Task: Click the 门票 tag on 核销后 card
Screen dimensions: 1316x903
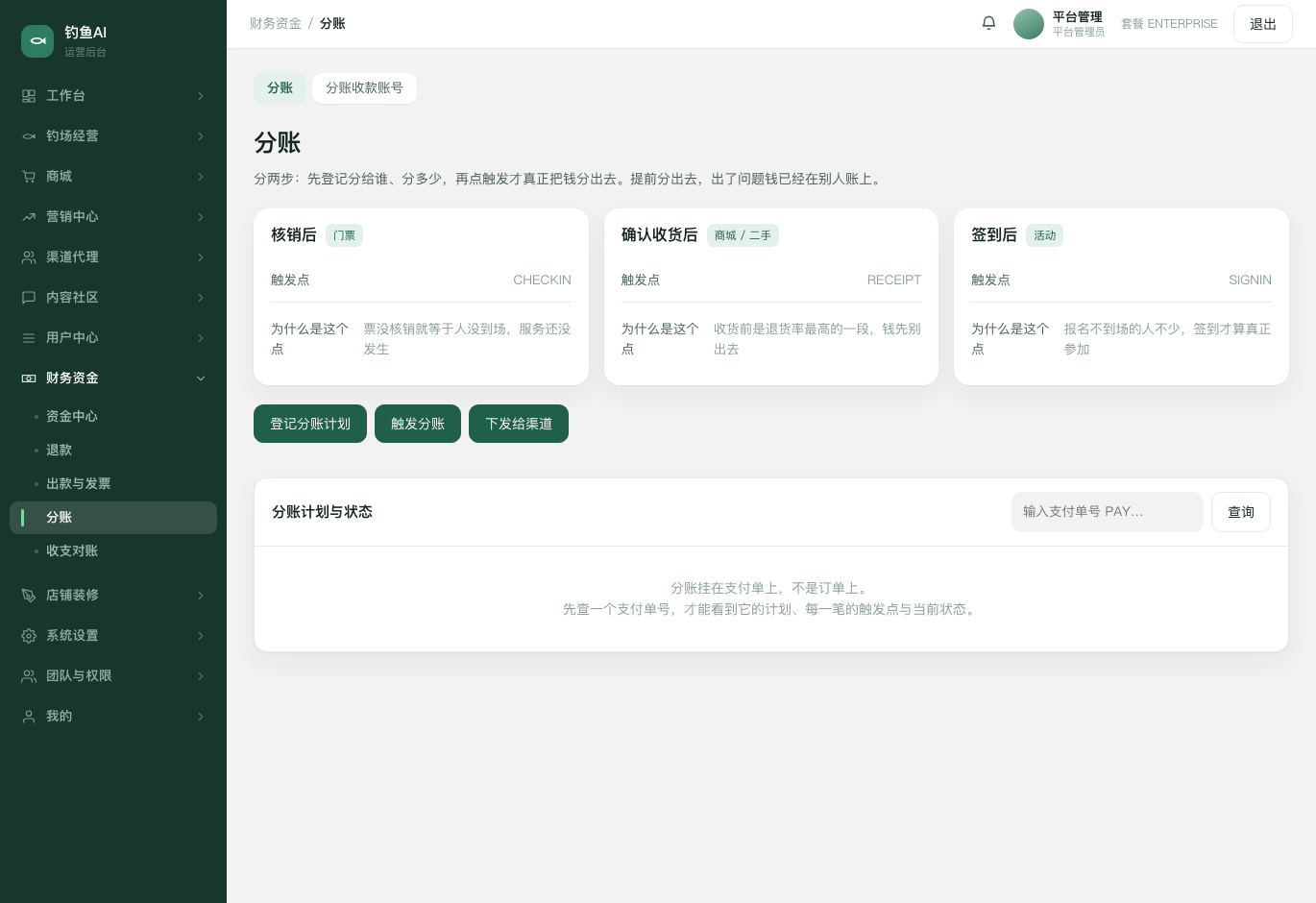Action: point(344,235)
